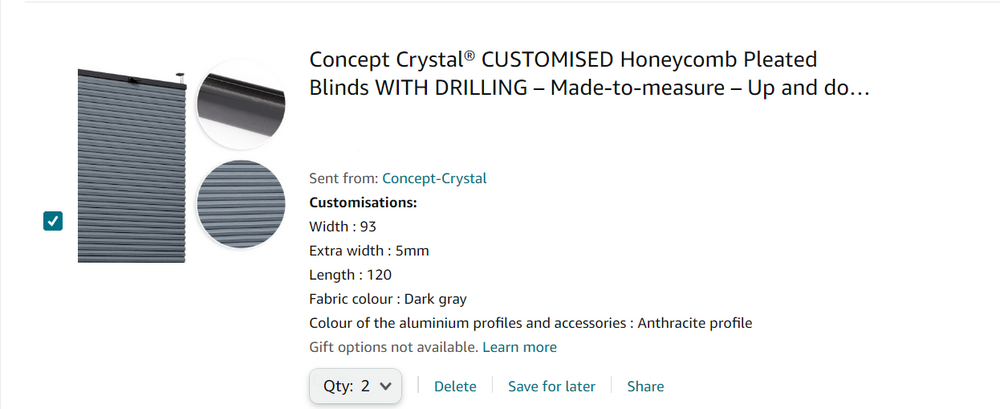Open the main pleated blind product image
The height and width of the screenshot is (409, 1000).
pyautogui.click(x=131, y=166)
